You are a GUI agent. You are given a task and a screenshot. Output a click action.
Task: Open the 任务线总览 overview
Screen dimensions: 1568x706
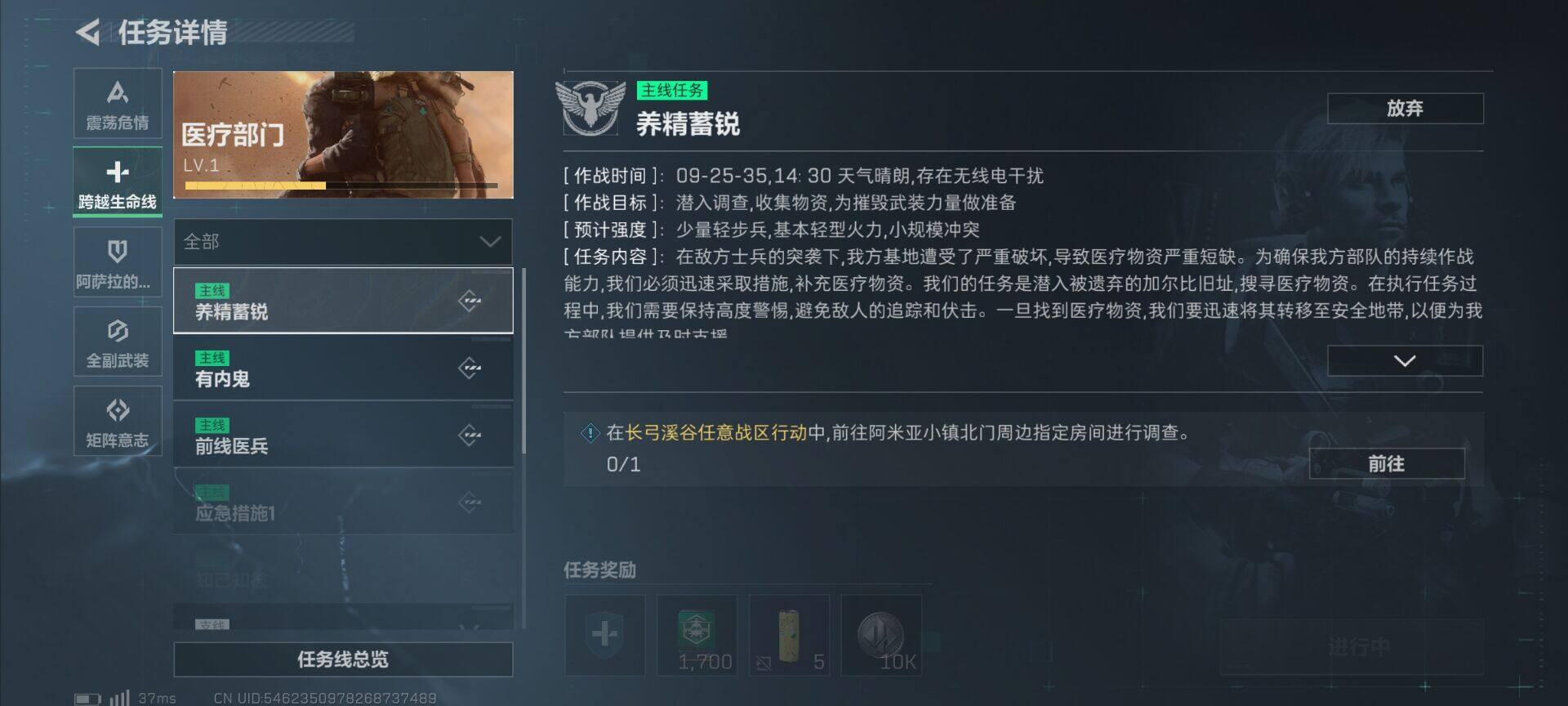click(343, 659)
